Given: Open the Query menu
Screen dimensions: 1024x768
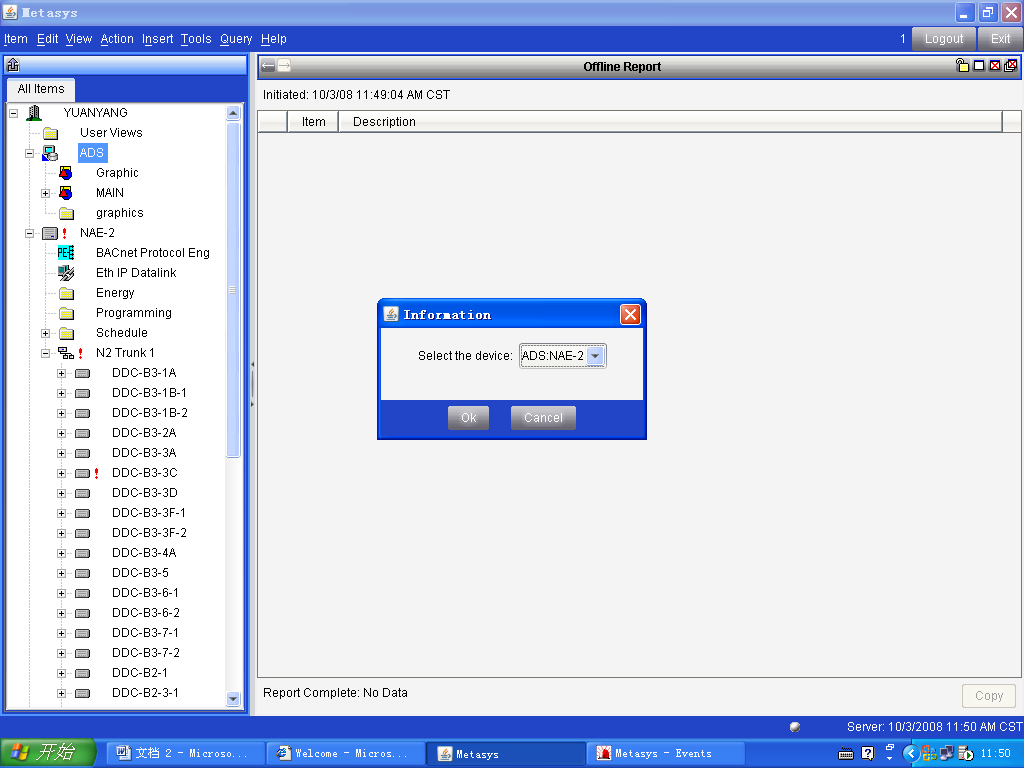Looking at the screenshot, I should (x=236, y=39).
